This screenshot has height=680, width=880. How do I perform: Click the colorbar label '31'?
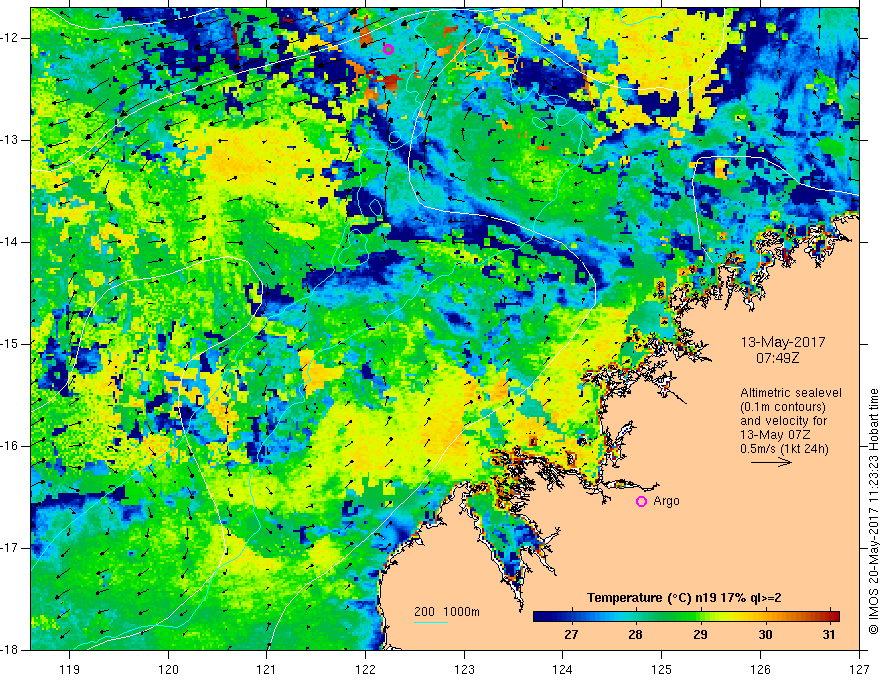pyautogui.click(x=829, y=635)
